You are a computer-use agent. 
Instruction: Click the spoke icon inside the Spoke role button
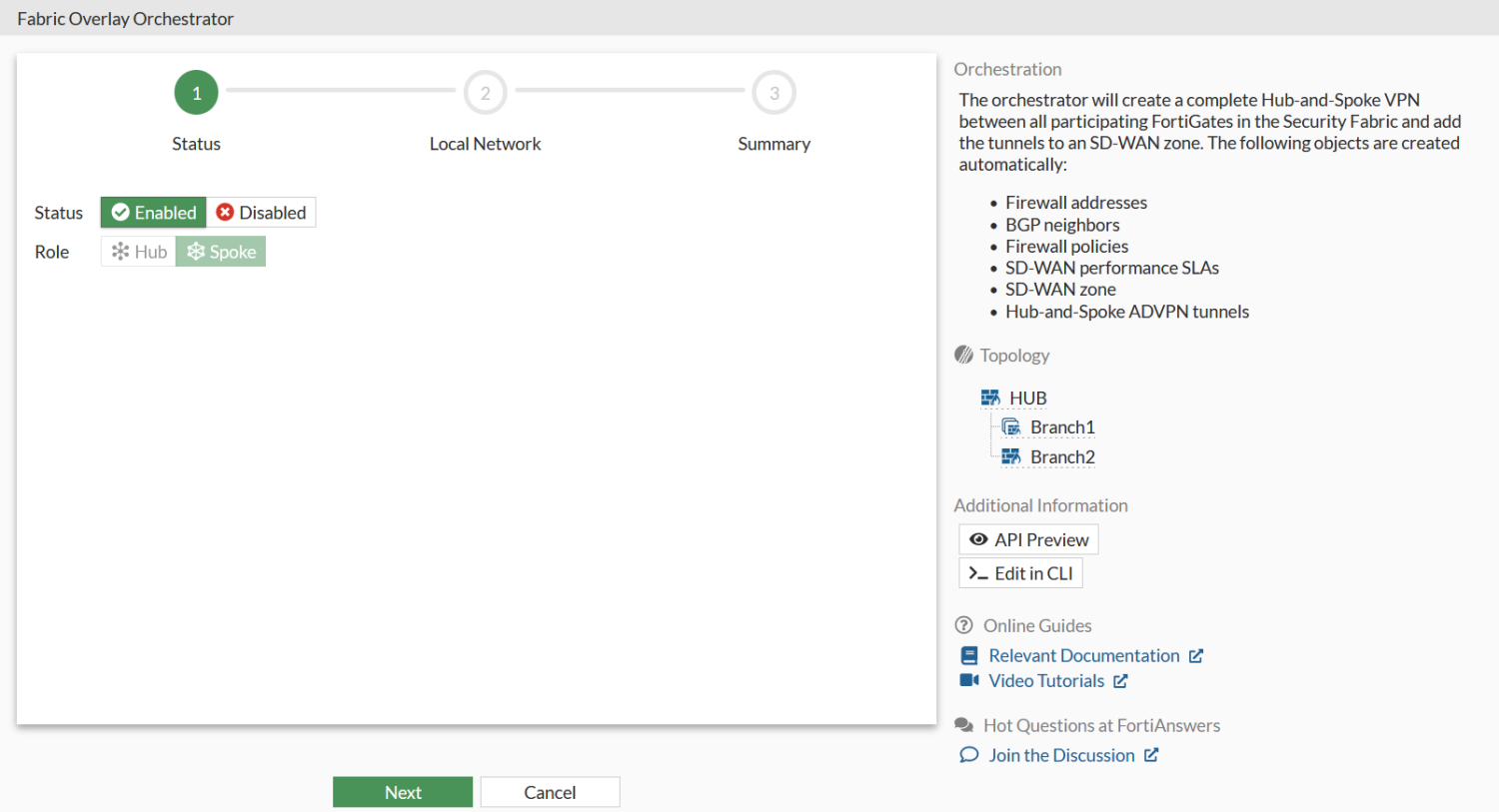[198, 251]
